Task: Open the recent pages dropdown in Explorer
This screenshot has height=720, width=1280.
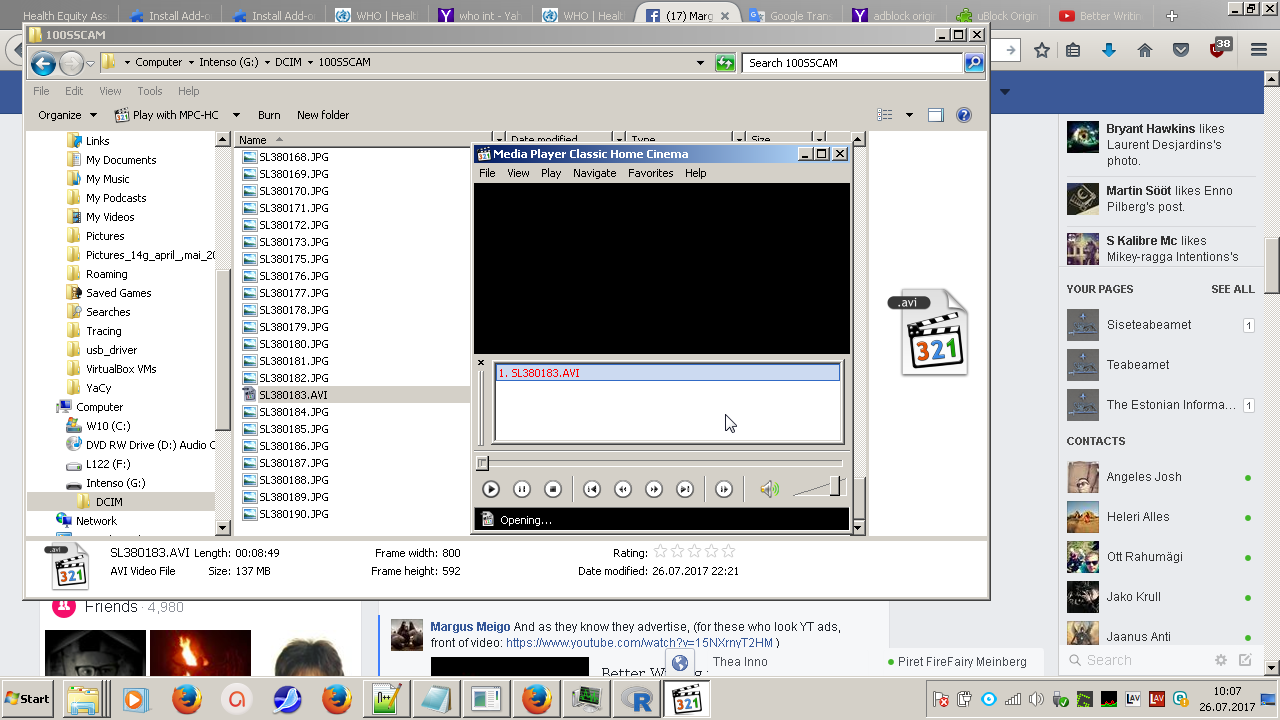Action: (90, 63)
